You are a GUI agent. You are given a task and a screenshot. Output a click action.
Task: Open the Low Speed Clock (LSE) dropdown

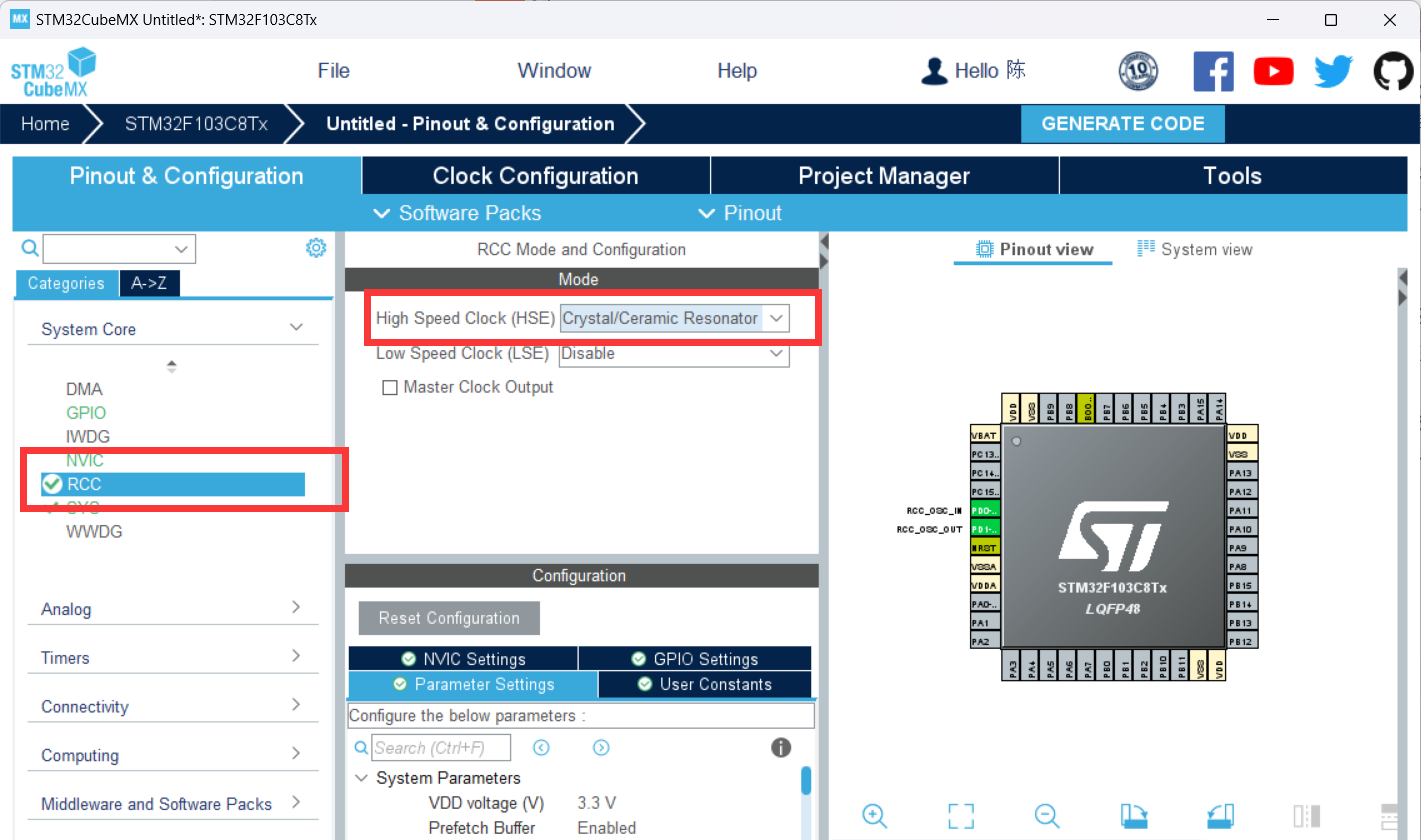[x=776, y=353]
